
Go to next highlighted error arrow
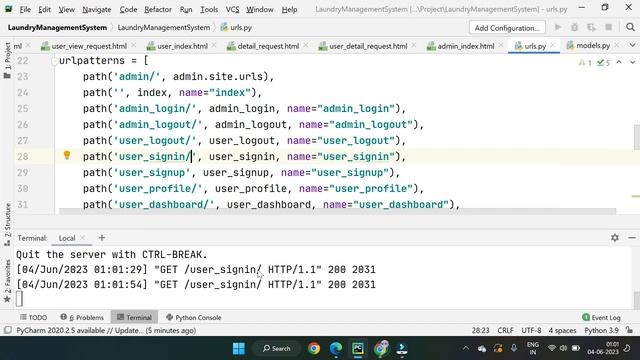[632, 62]
